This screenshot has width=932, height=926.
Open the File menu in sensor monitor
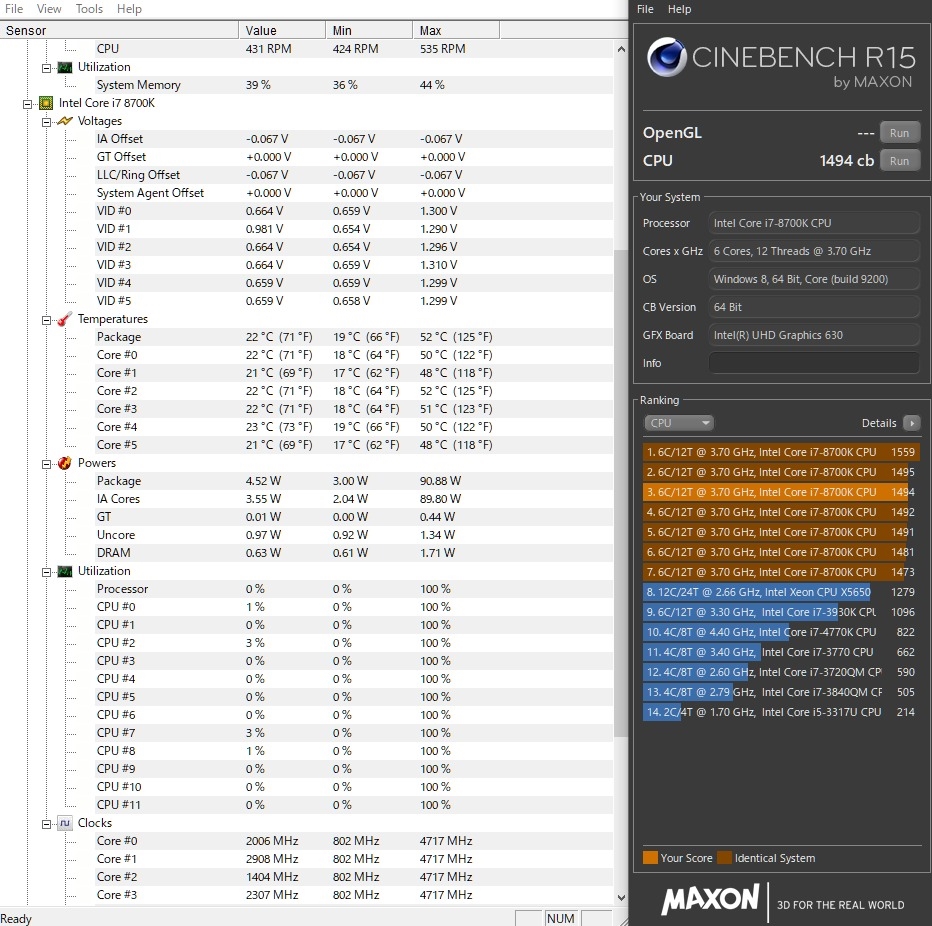point(14,9)
